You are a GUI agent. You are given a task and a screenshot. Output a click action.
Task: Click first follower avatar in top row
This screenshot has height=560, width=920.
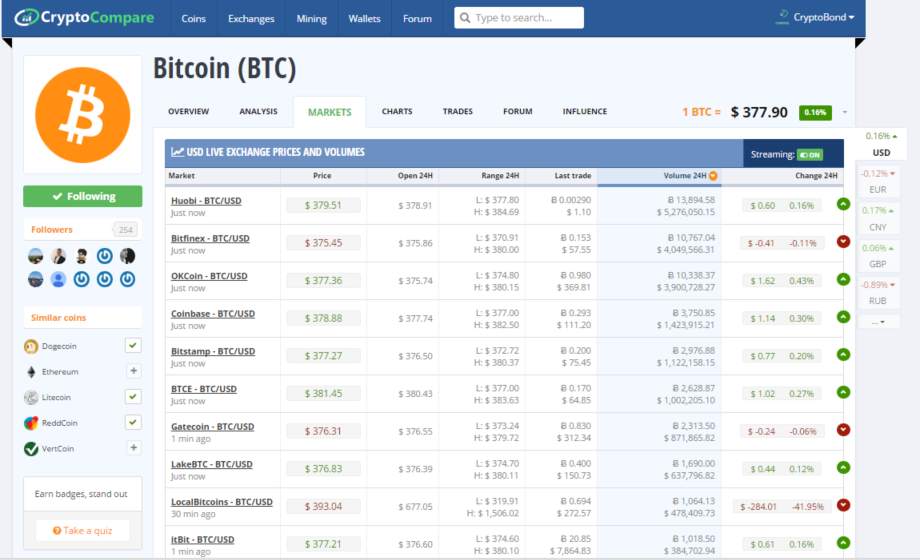(x=35, y=256)
